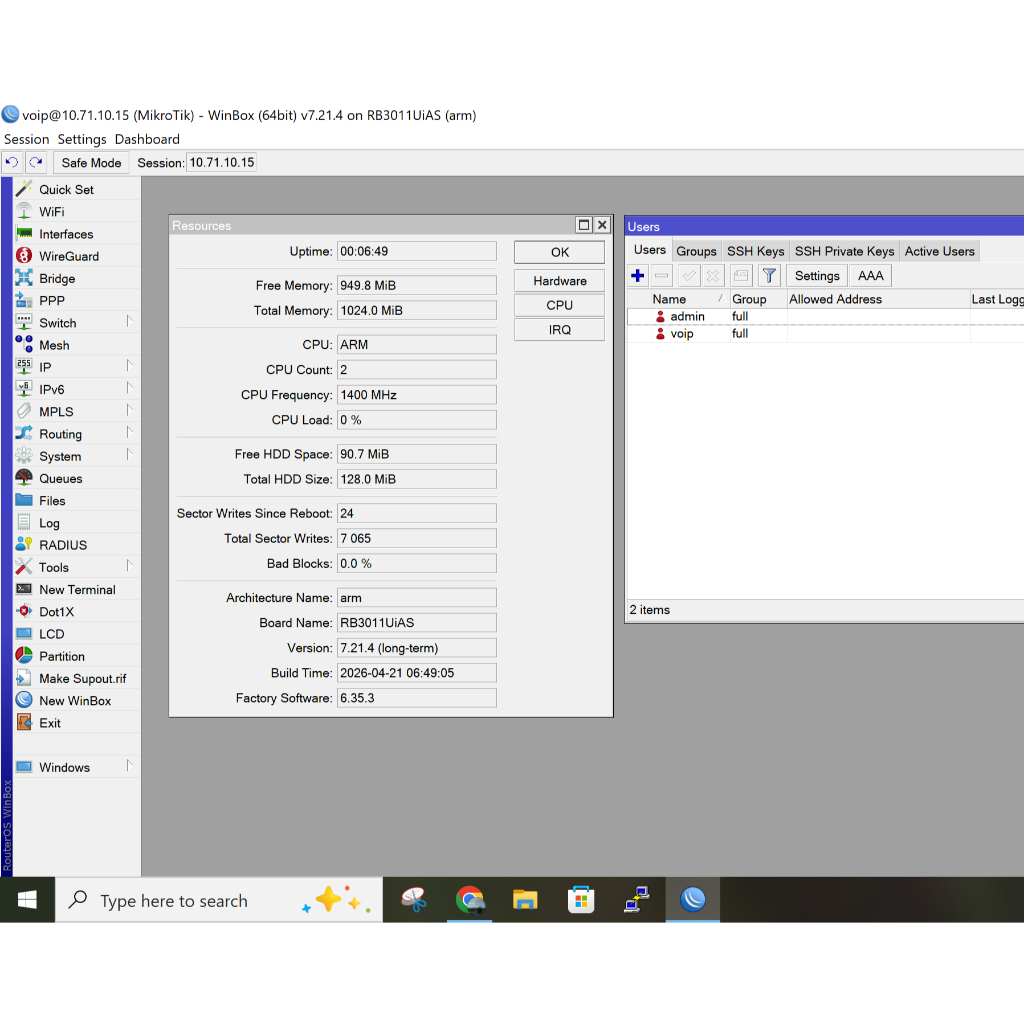
Task: Click the enable checkmark icon in Users
Action: tap(689, 276)
